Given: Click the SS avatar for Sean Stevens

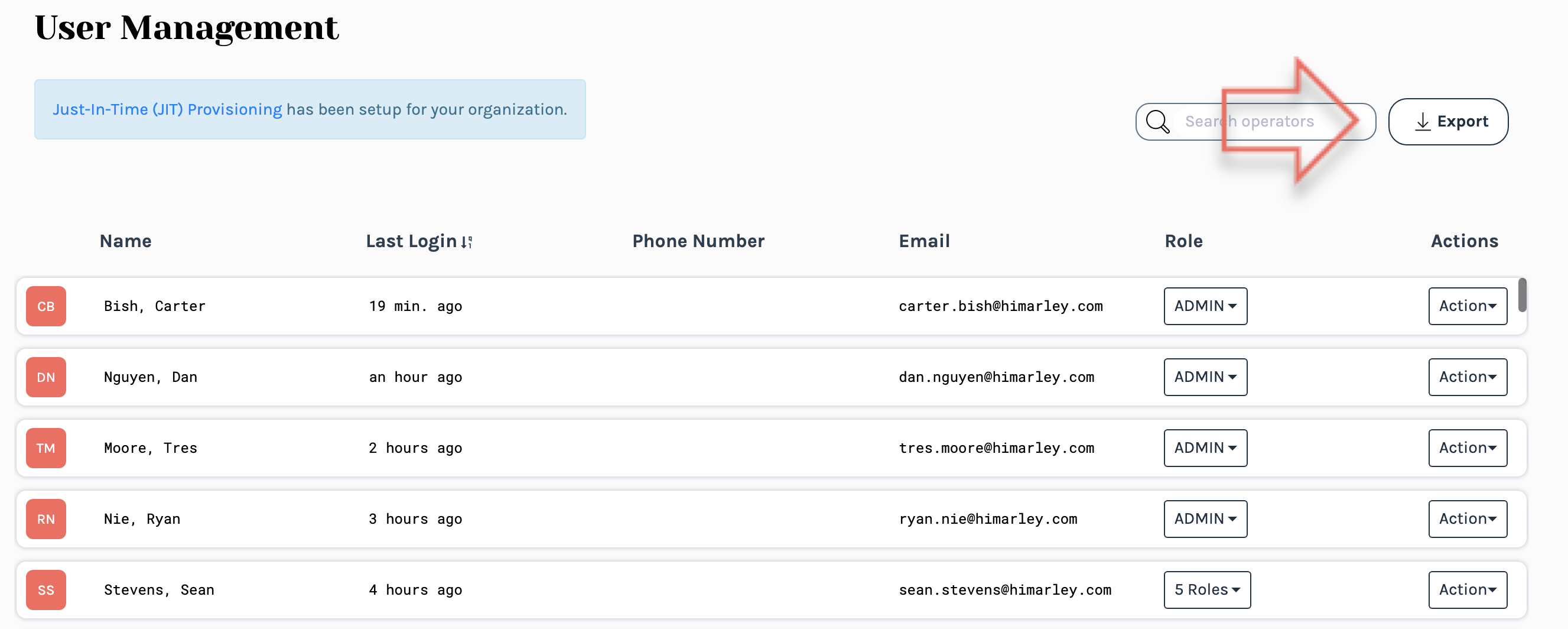Looking at the screenshot, I should [46, 589].
